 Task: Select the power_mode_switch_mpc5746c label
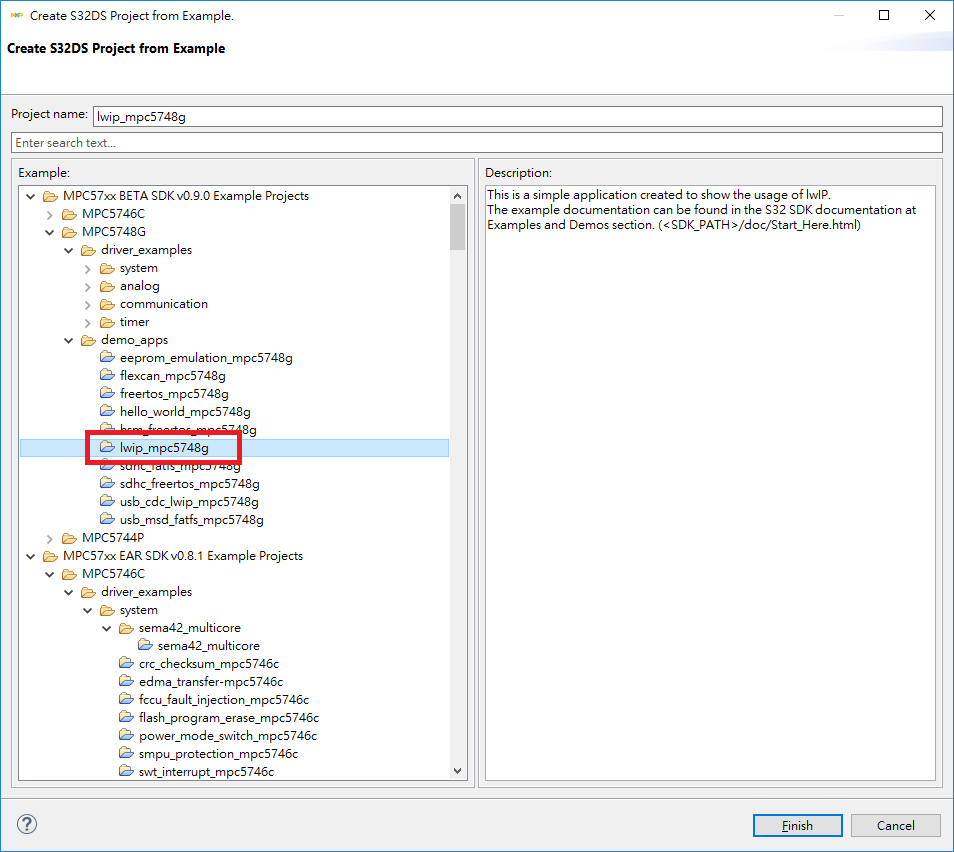point(228,736)
